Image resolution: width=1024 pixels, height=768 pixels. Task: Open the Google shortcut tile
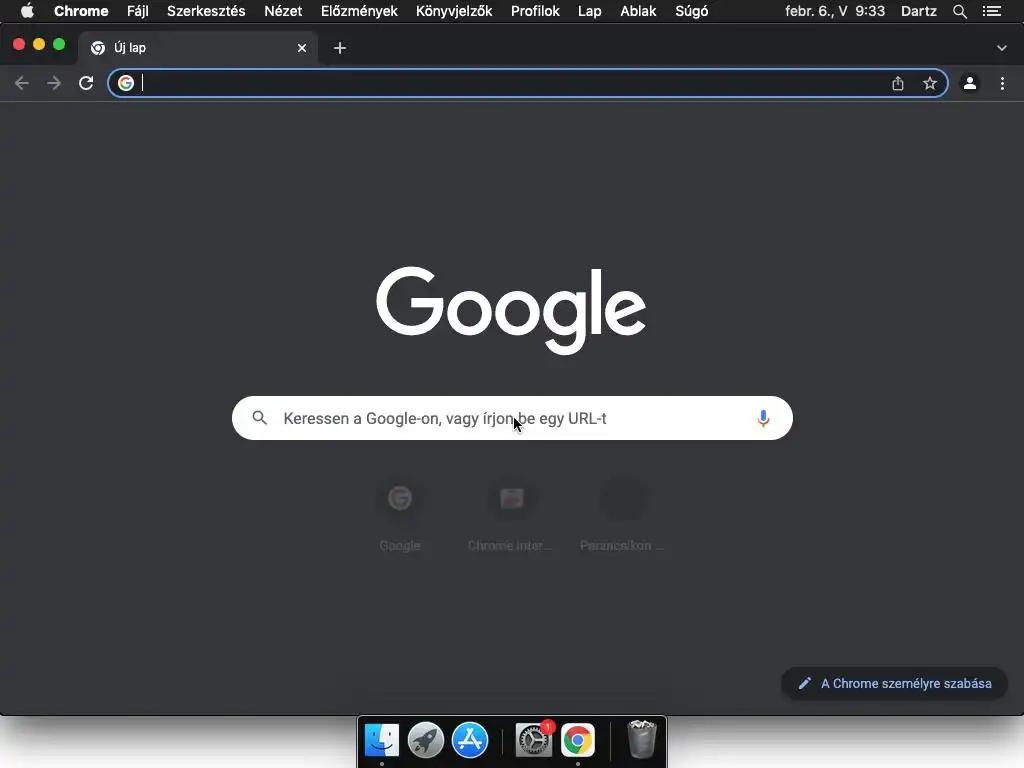tap(400, 516)
